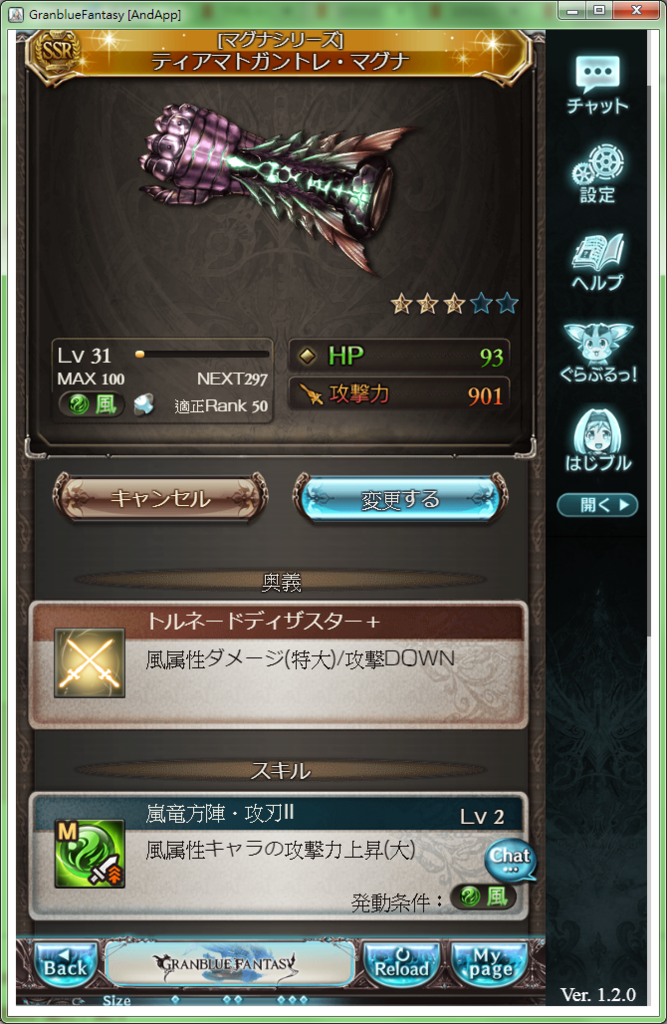The height and width of the screenshot is (1024, 667).
Task: Open the はじブル character icon
Action: coord(598,440)
